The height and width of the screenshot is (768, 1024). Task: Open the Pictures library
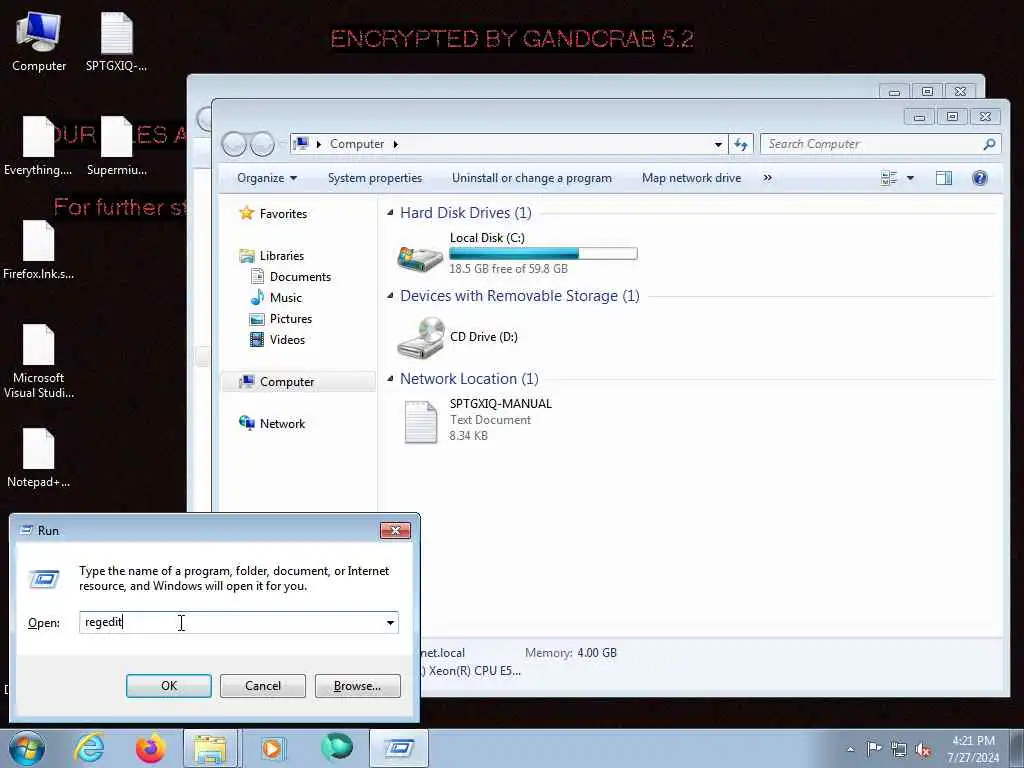pyautogui.click(x=291, y=318)
